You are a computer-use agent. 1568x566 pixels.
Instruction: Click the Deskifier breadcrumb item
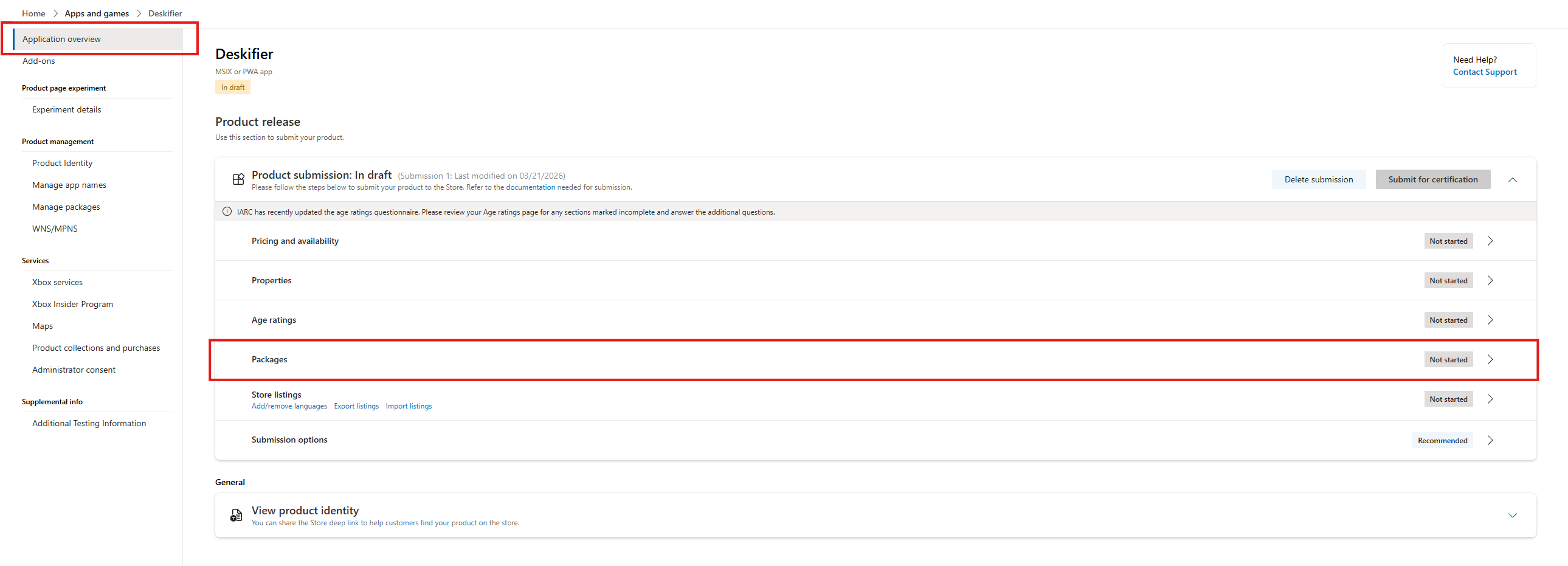165,13
